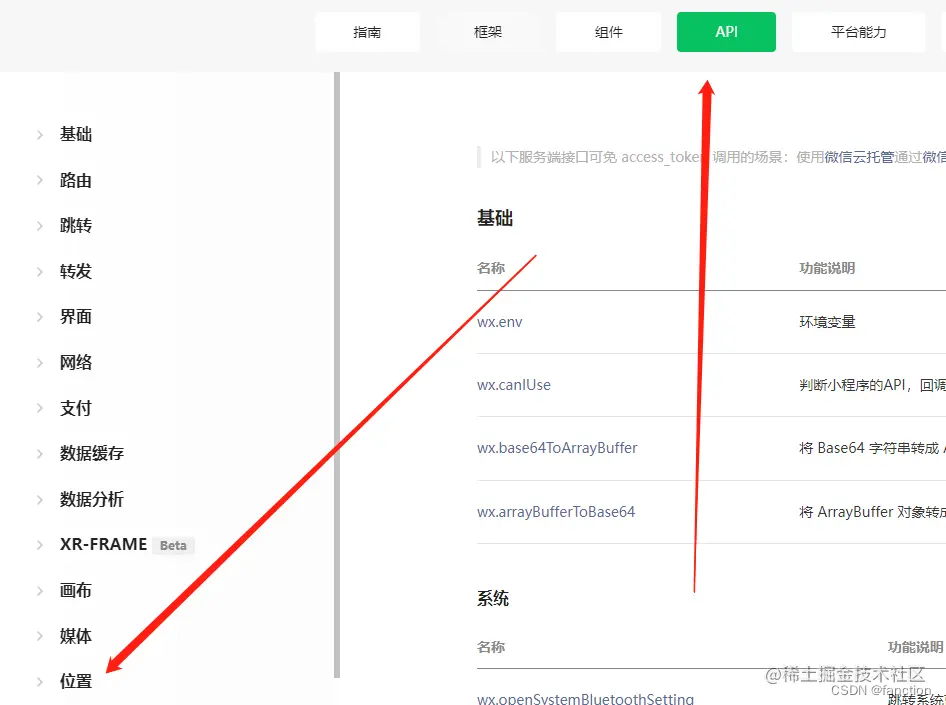Click the 支付 disclosure arrow icon
This screenshot has height=705, width=946.
click(38, 408)
